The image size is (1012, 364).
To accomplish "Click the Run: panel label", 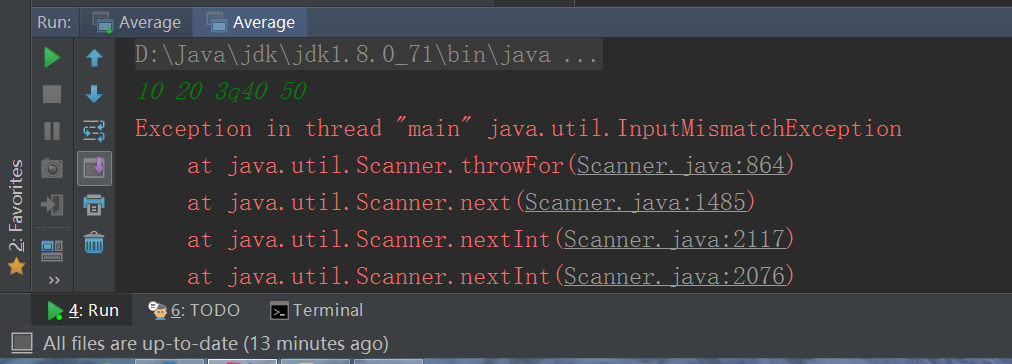I will [55, 23].
